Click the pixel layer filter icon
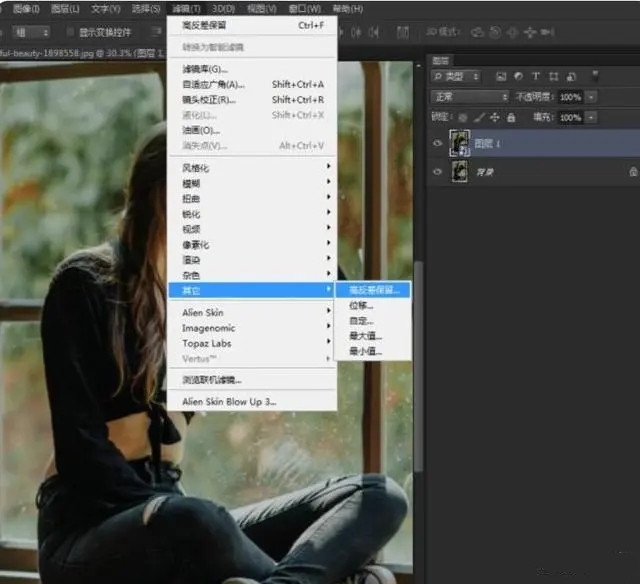 click(x=501, y=77)
